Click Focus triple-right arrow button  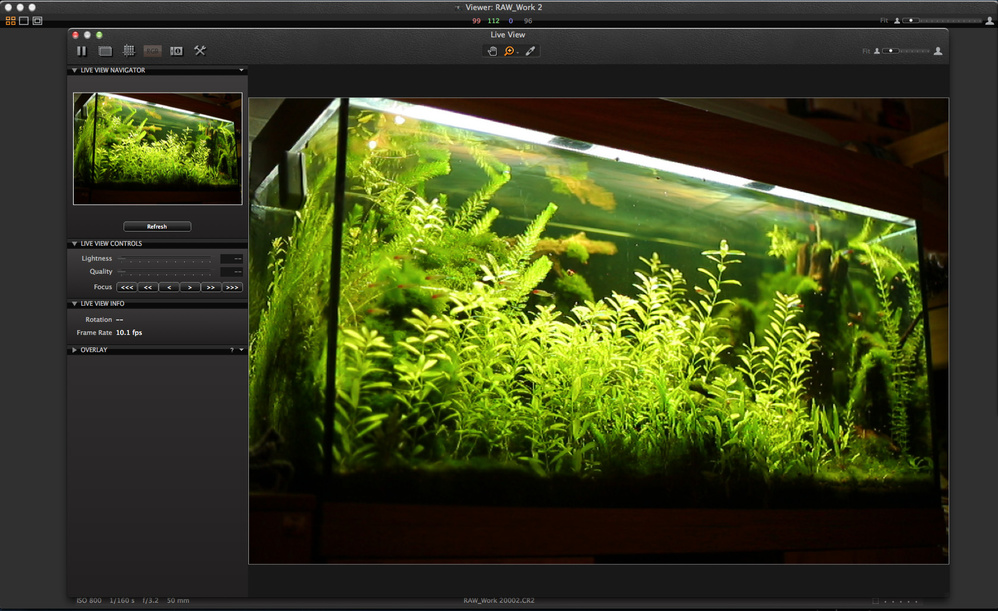(232, 288)
